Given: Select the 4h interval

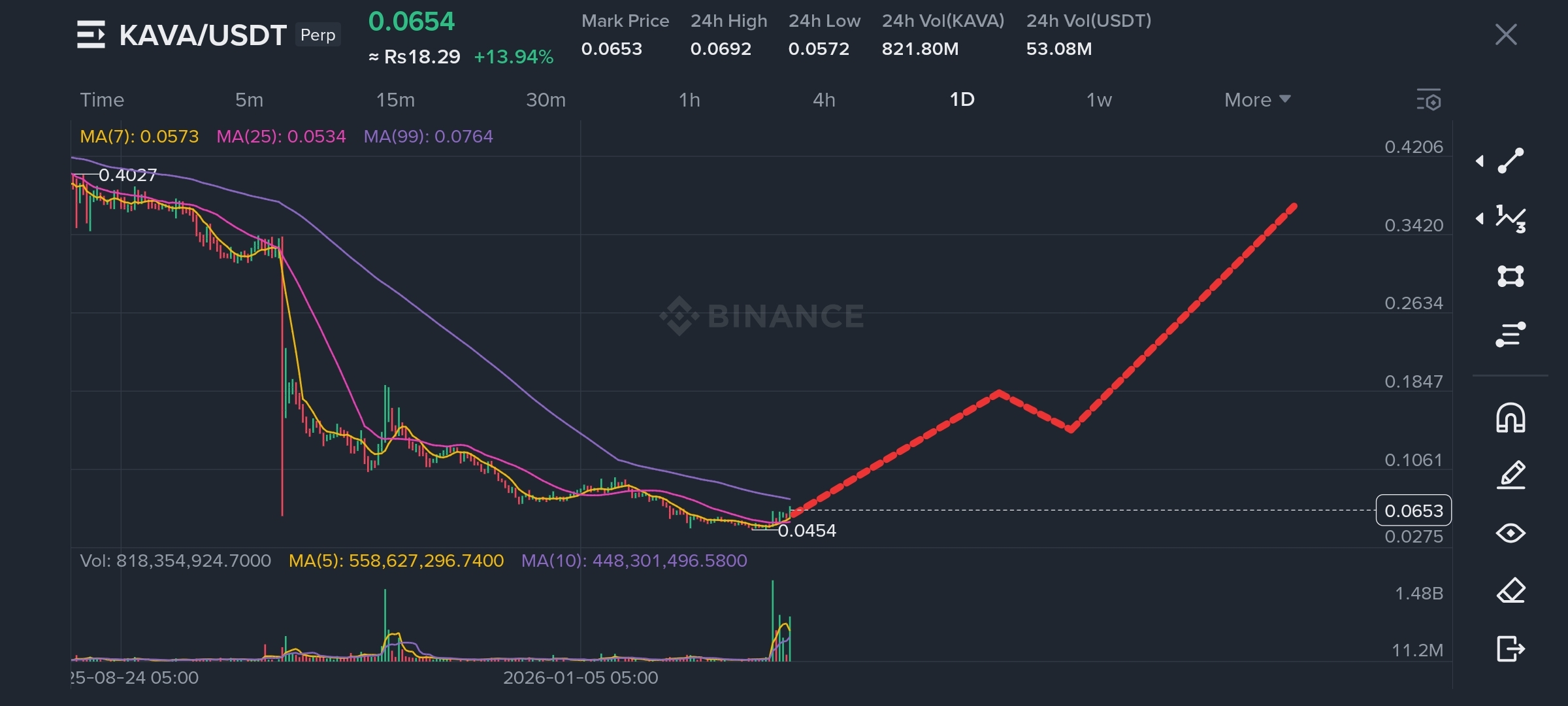Looking at the screenshot, I should [824, 100].
